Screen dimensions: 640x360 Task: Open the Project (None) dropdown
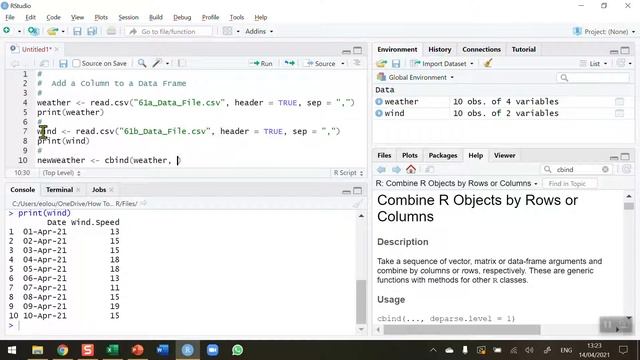604,31
